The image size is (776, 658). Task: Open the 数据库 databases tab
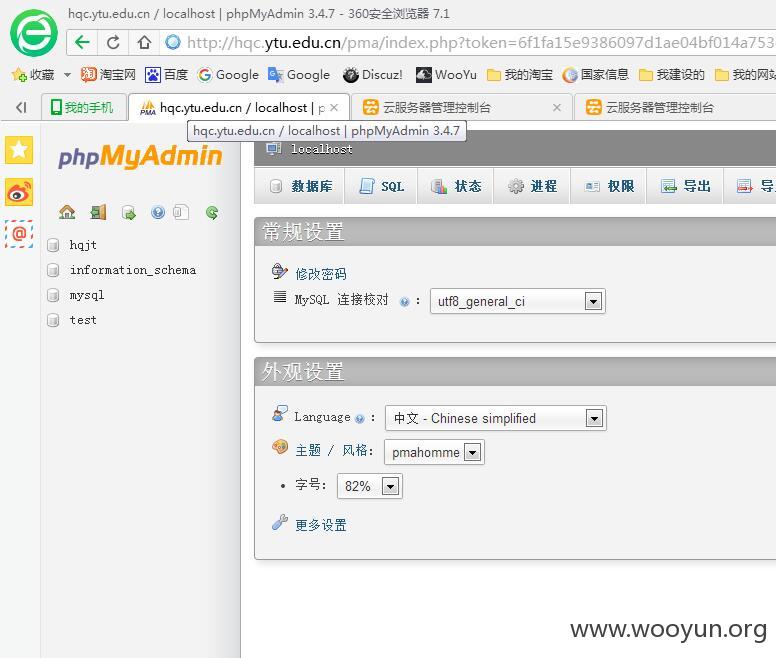tap(299, 186)
